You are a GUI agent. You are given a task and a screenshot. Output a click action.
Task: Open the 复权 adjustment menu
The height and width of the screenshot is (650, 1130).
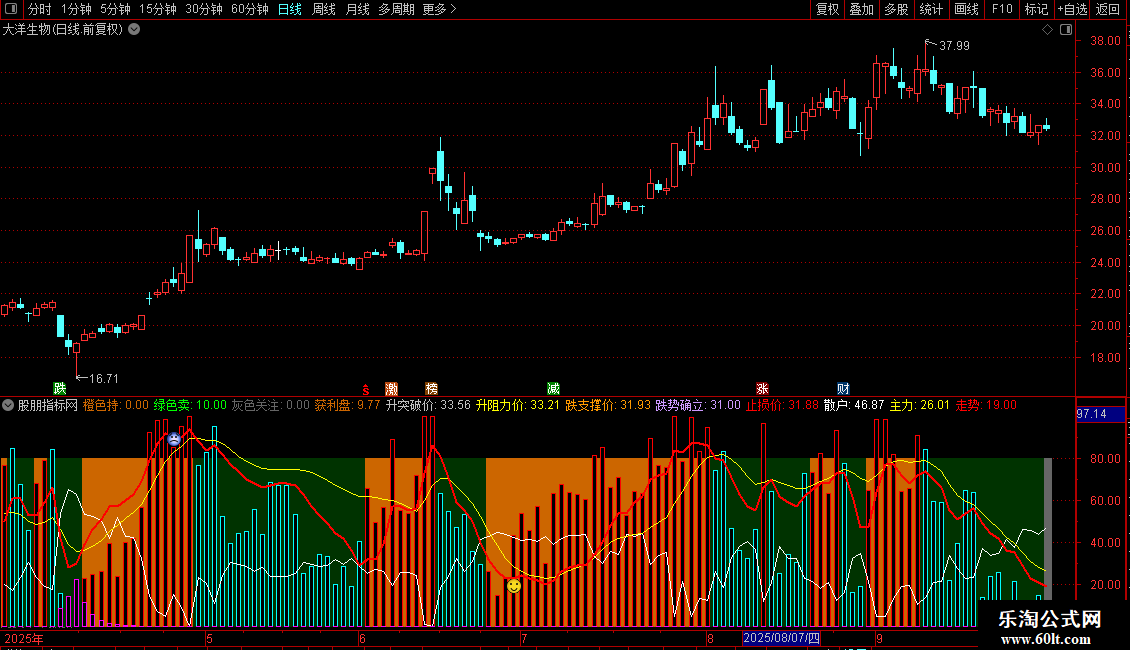(827, 9)
